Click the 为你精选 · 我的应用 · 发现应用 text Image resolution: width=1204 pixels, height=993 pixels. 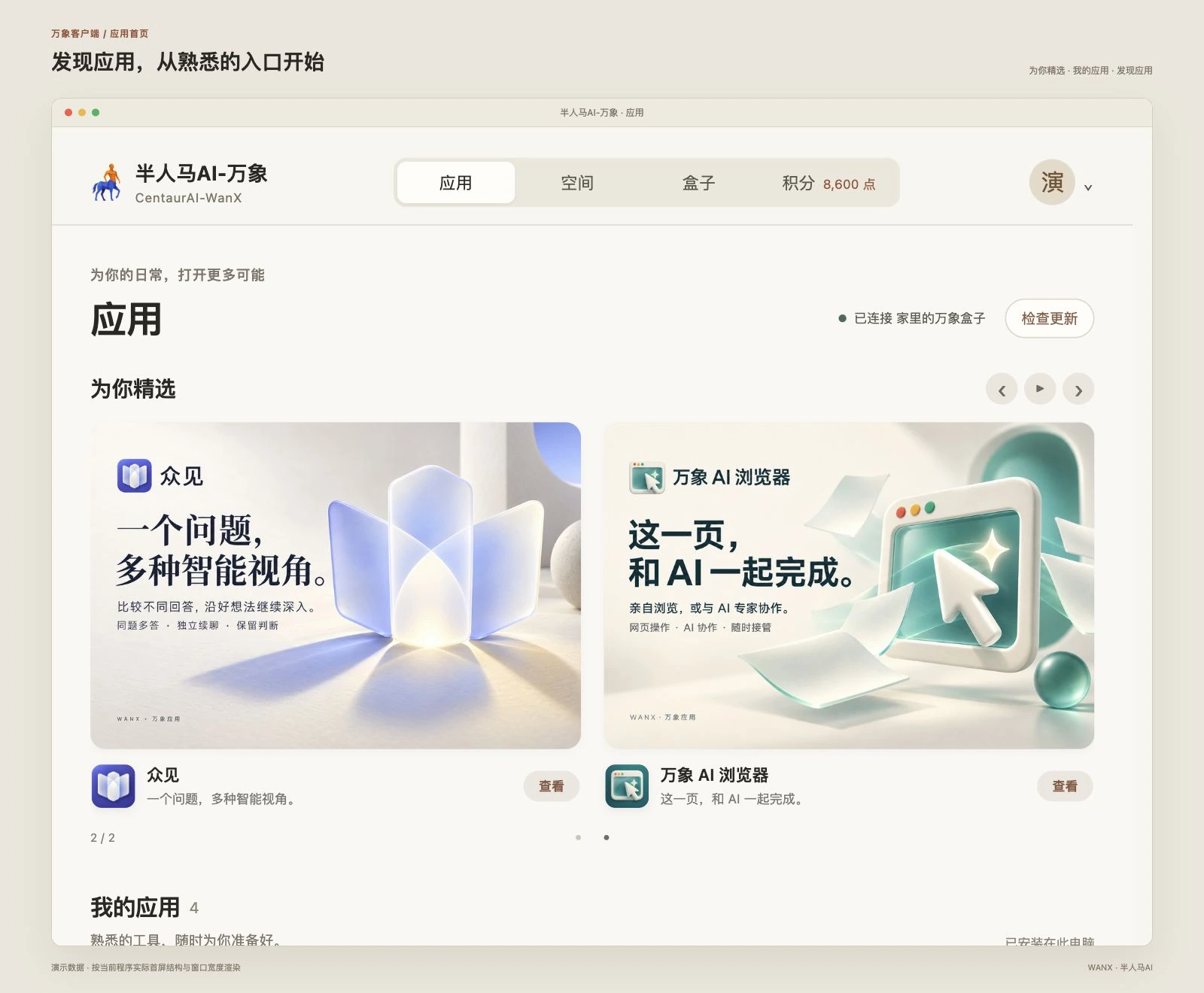pyautogui.click(x=1090, y=71)
